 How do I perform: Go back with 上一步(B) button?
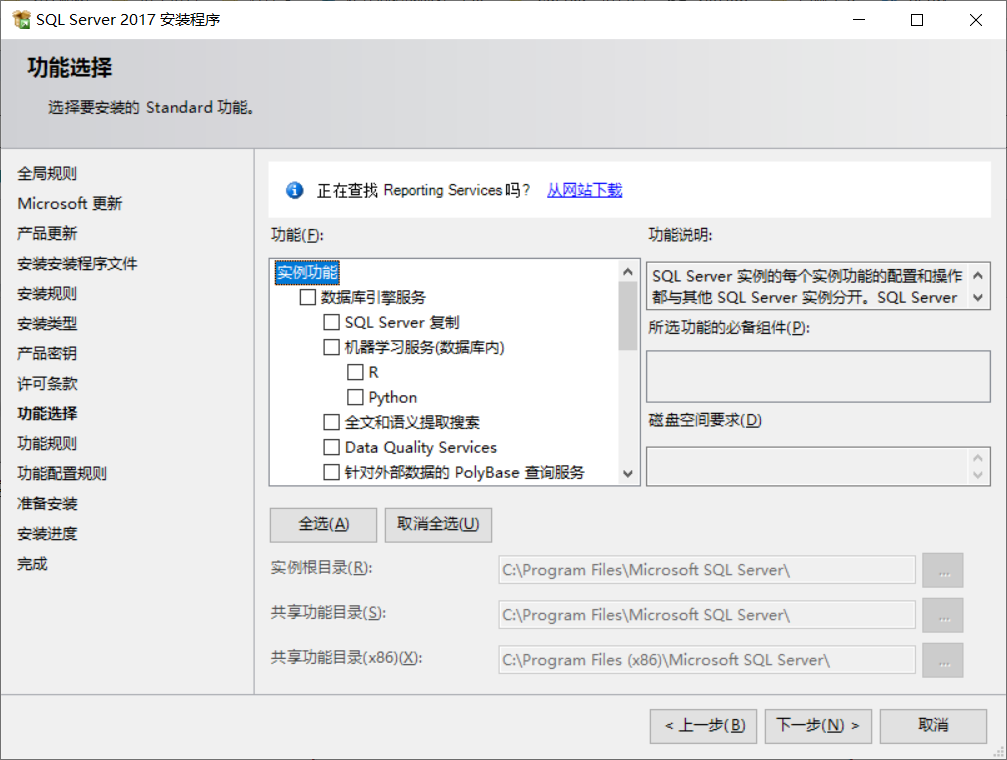[703, 726]
